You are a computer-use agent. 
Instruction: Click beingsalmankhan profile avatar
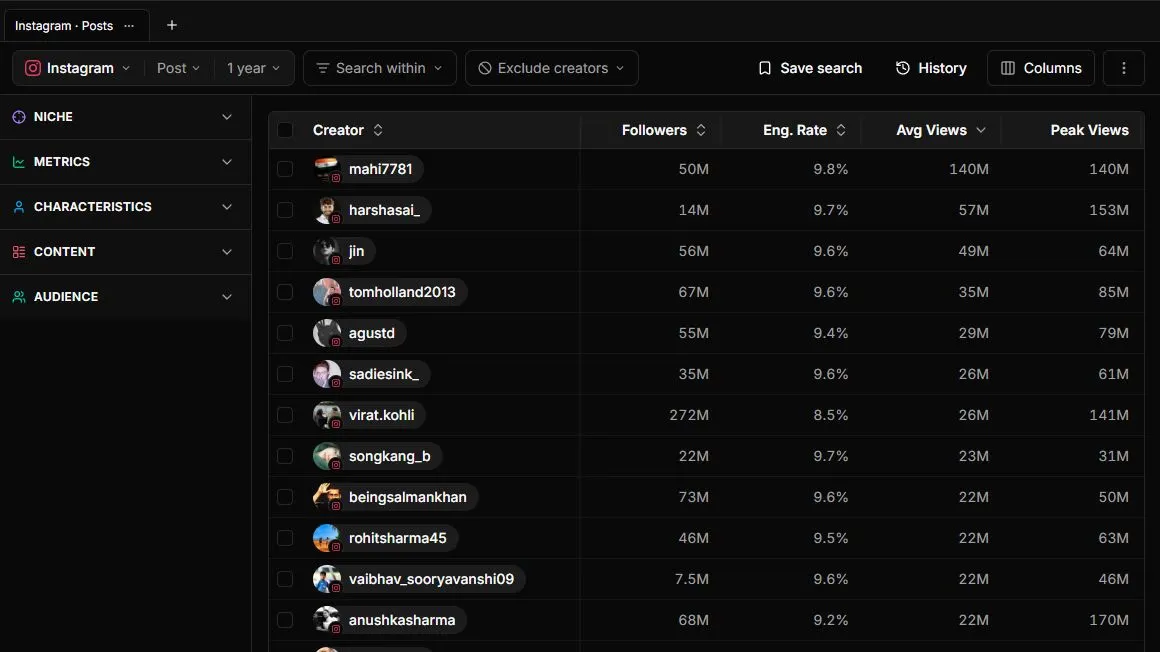coord(326,497)
